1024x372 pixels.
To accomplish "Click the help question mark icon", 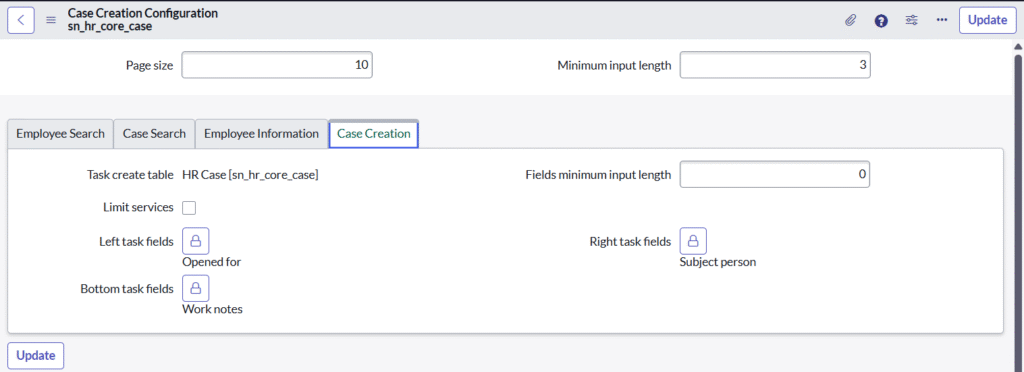I will pyautogui.click(x=881, y=20).
